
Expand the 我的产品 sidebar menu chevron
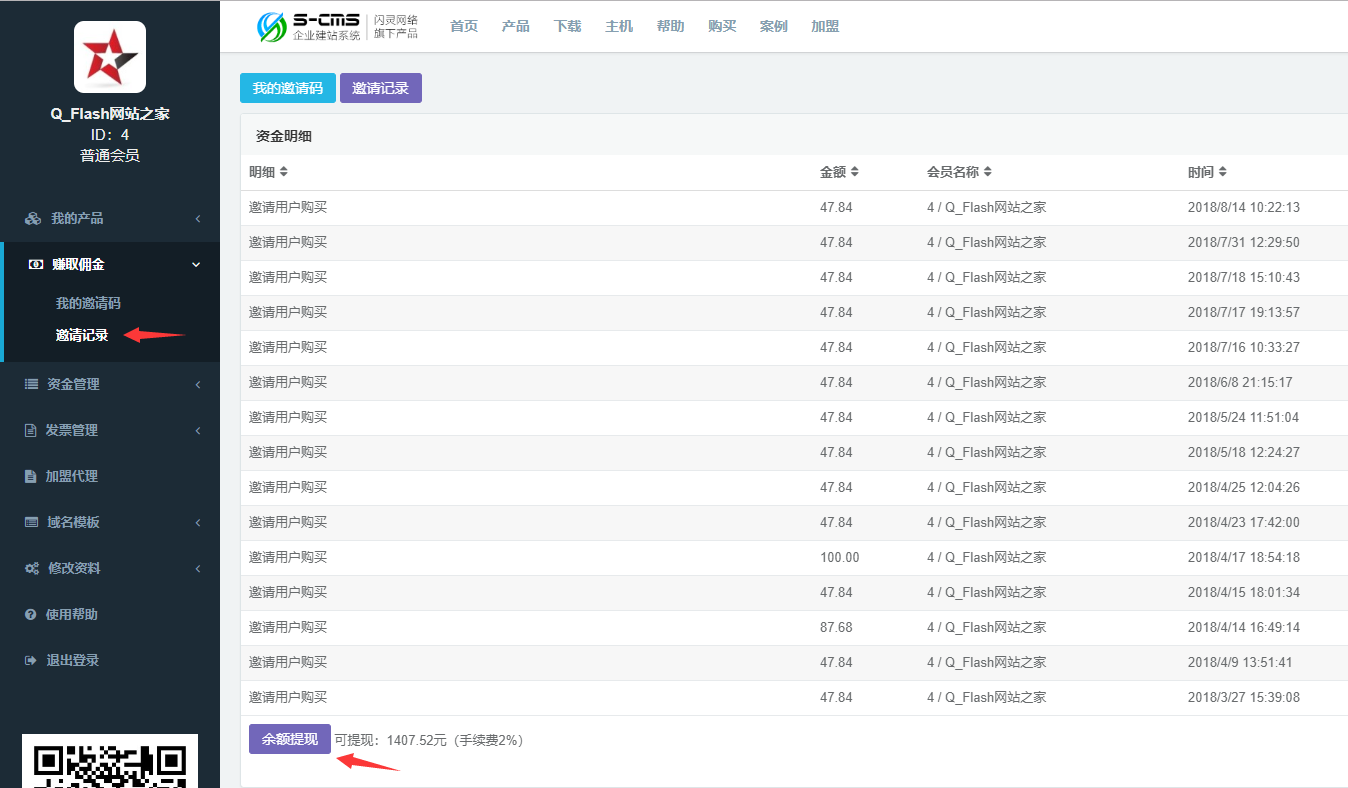[x=197, y=219]
